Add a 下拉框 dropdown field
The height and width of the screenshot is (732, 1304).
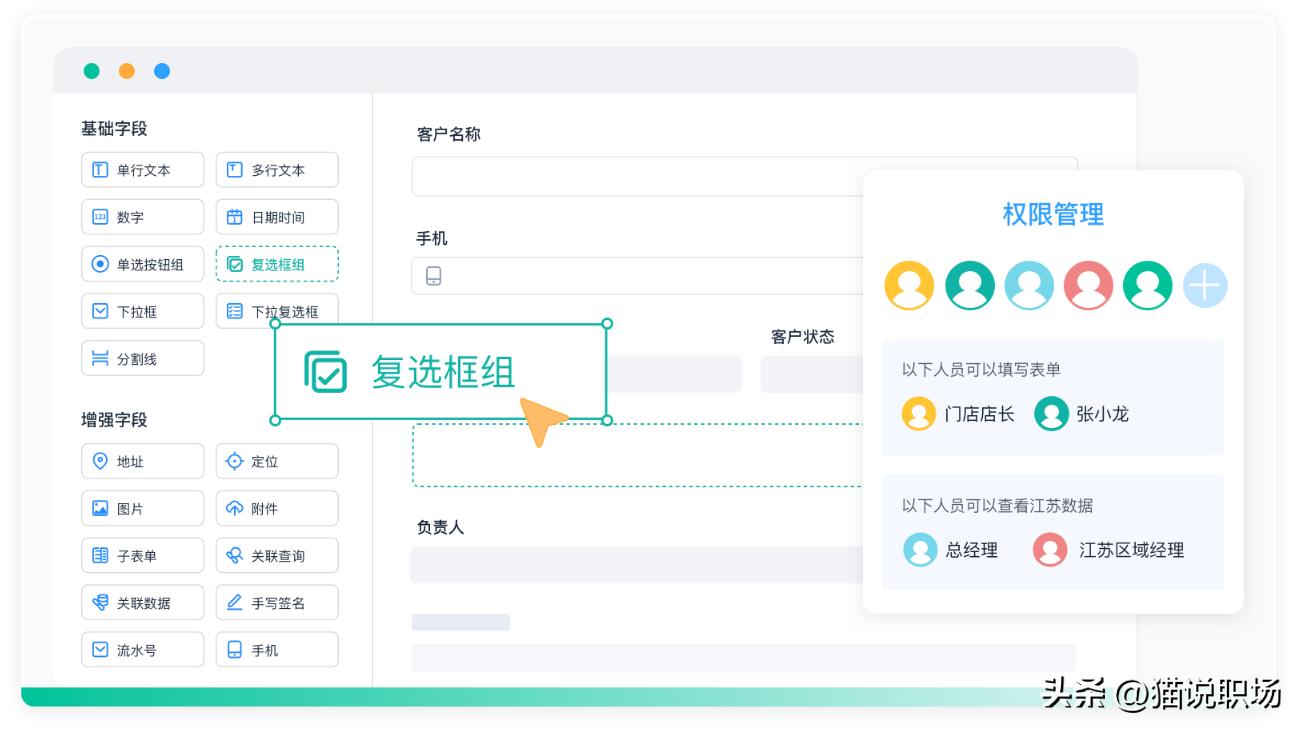click(142, 311)
